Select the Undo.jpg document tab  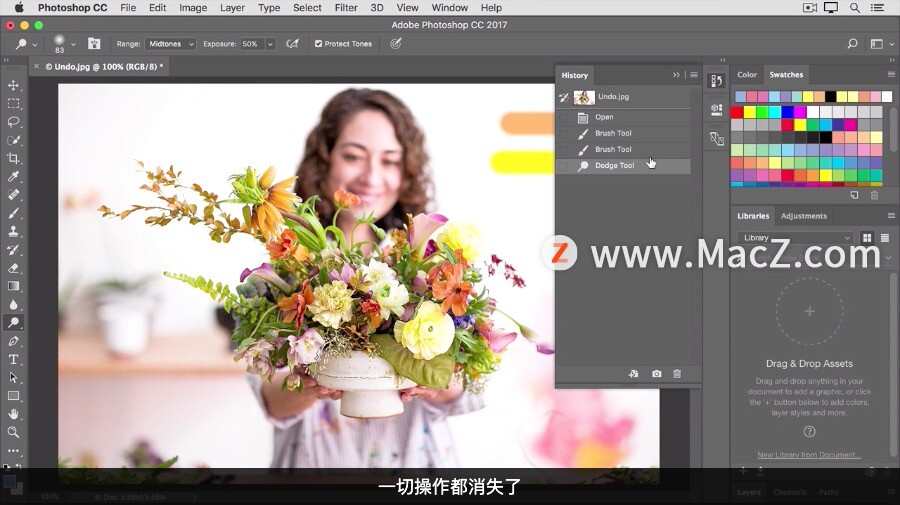tap(104, 67)
